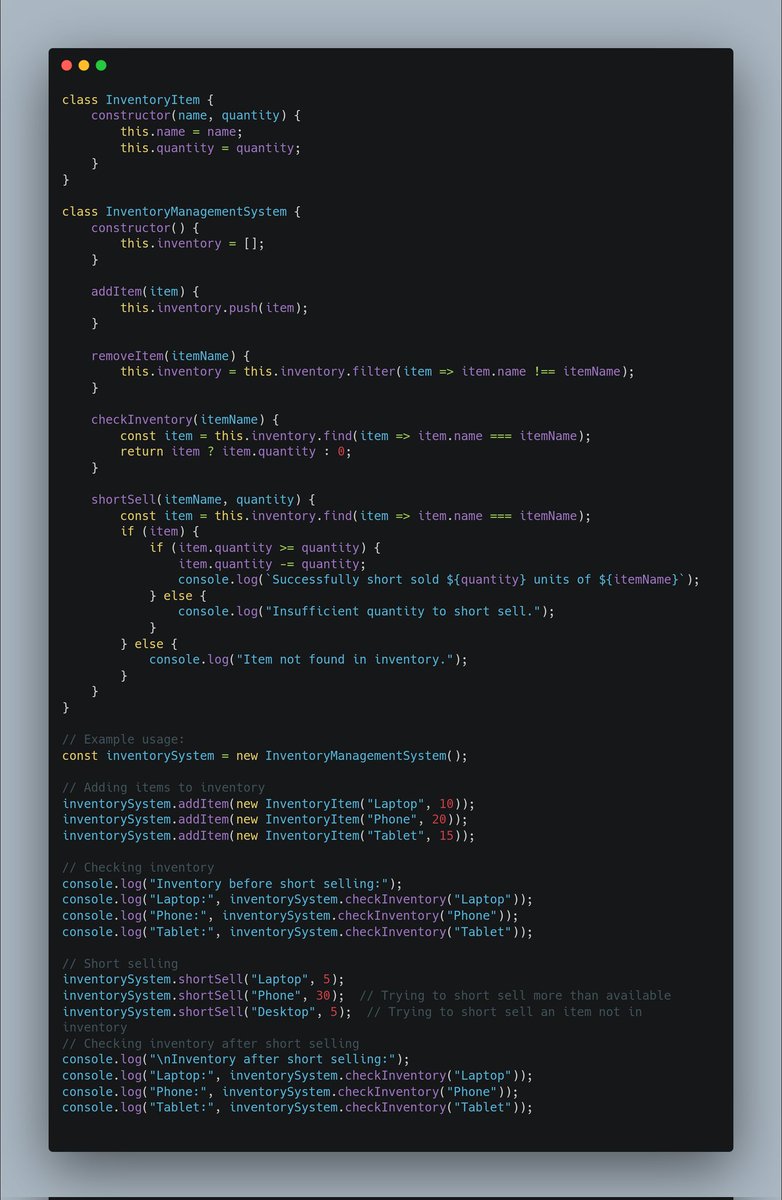Click the line shortSell("Laptop", 5);
Screen dimensions: 782x1200
[x=203, y=980]
